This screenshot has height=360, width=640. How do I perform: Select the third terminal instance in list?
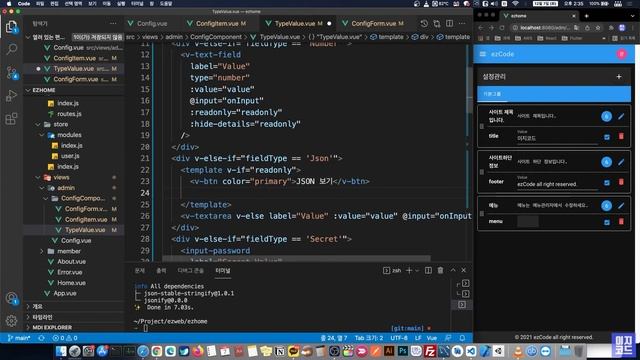point(462,304)
